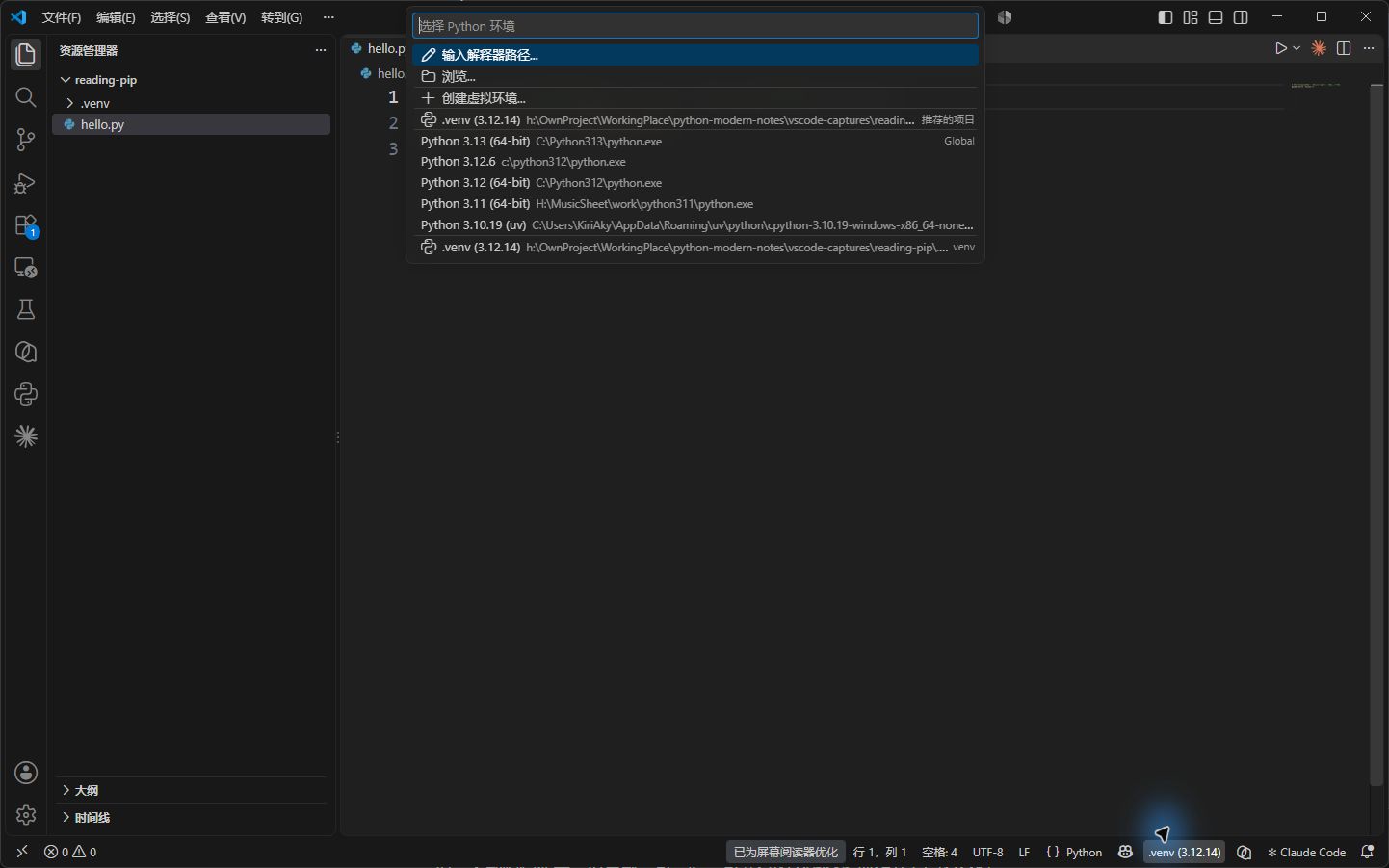
Task: Collapse the reading-pip root folder
Action: tap(191, 80)
